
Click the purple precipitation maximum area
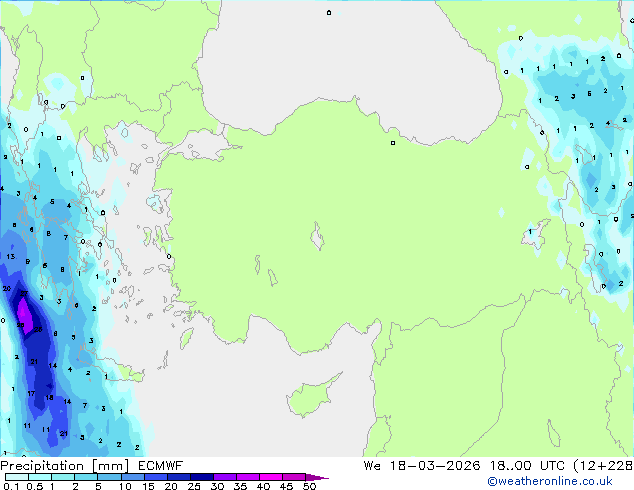pos(25,317)
